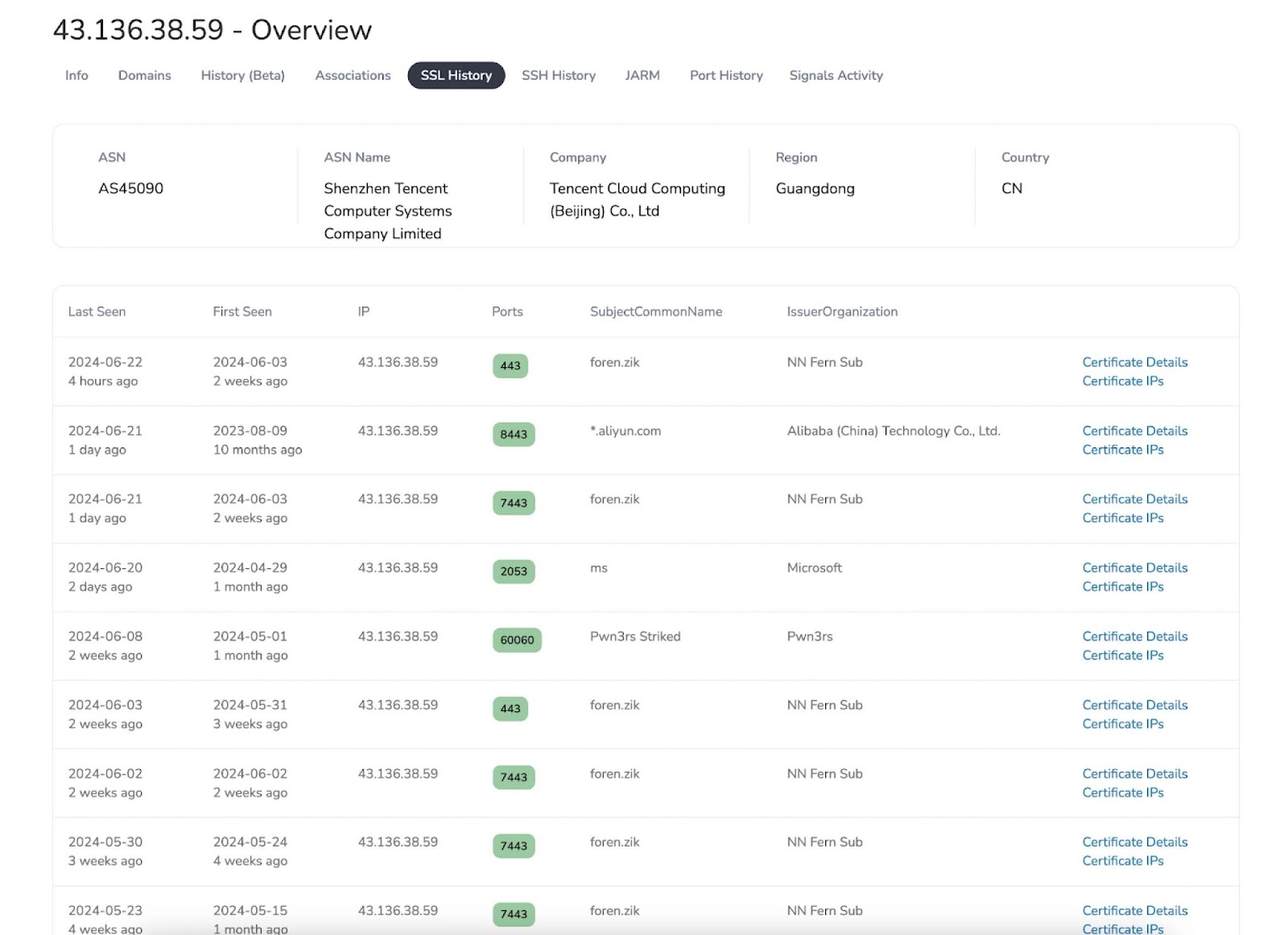Click the 8443 port badge
Image resolution: width=1288 pixels, height=935 pixels.
coord(514,435)
